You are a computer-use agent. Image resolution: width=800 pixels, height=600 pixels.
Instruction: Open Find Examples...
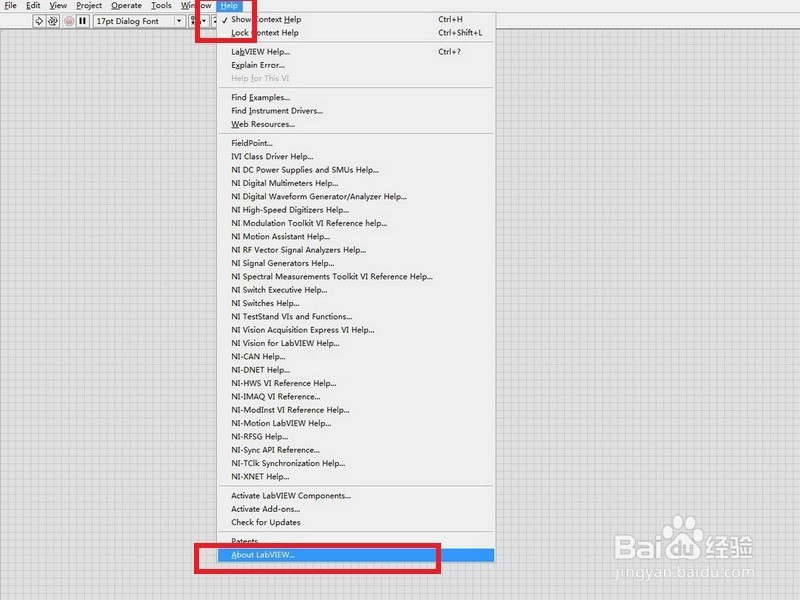point(356,97)
